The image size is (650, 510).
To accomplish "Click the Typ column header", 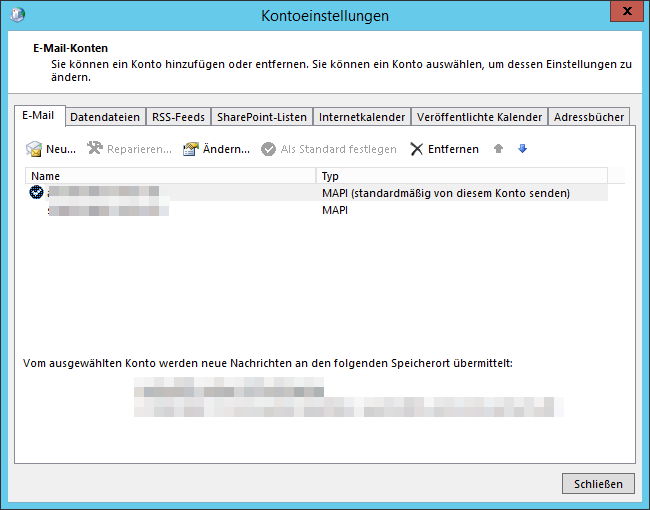I will (460, 176).
